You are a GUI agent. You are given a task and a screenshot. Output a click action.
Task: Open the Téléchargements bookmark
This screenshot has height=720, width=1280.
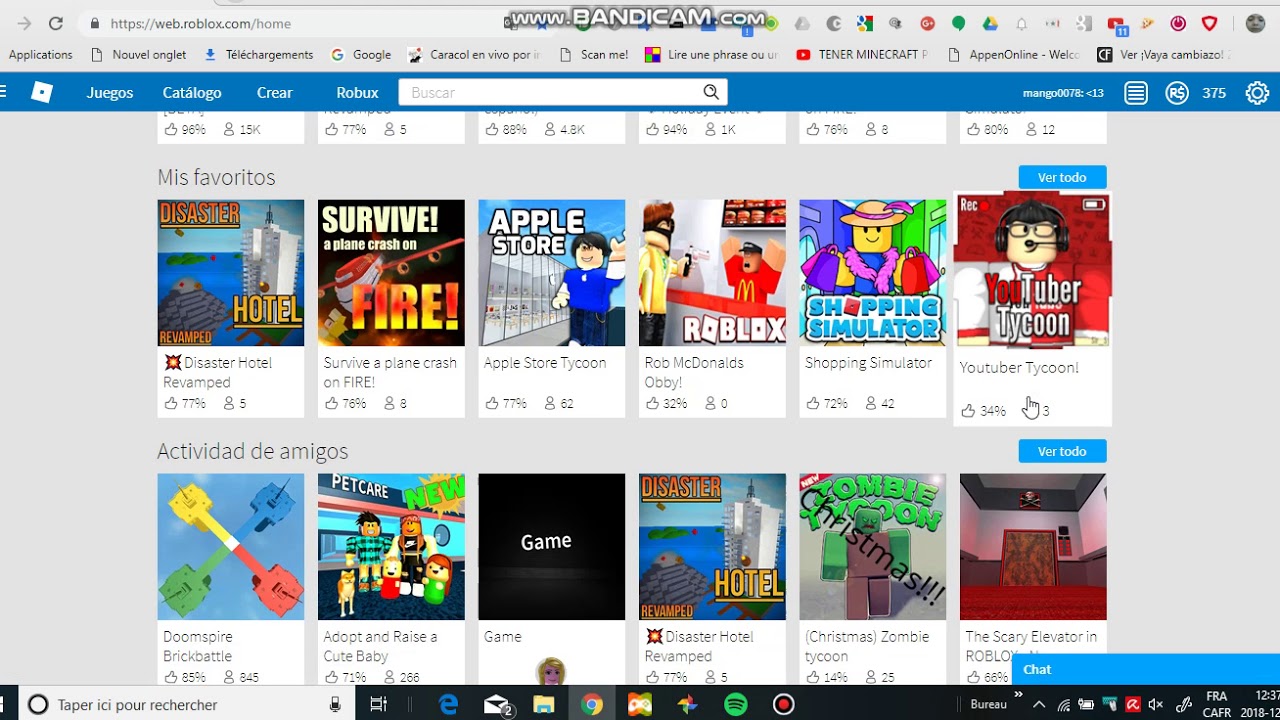point(259,54)
